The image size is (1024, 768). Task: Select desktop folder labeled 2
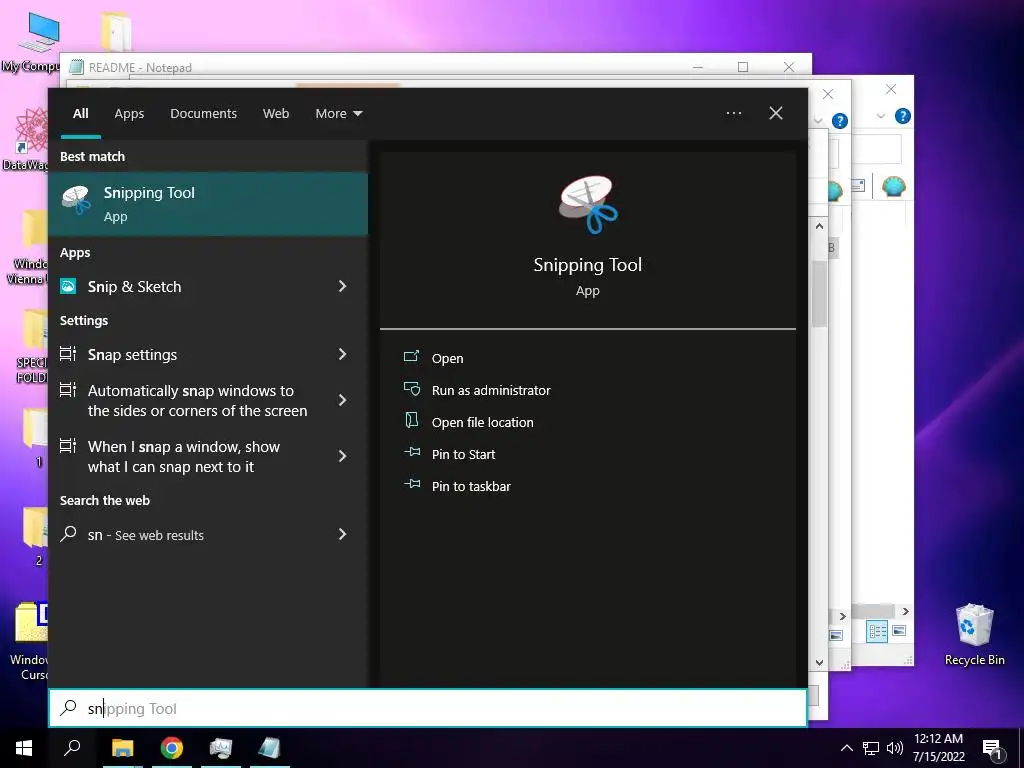(35, 536)
